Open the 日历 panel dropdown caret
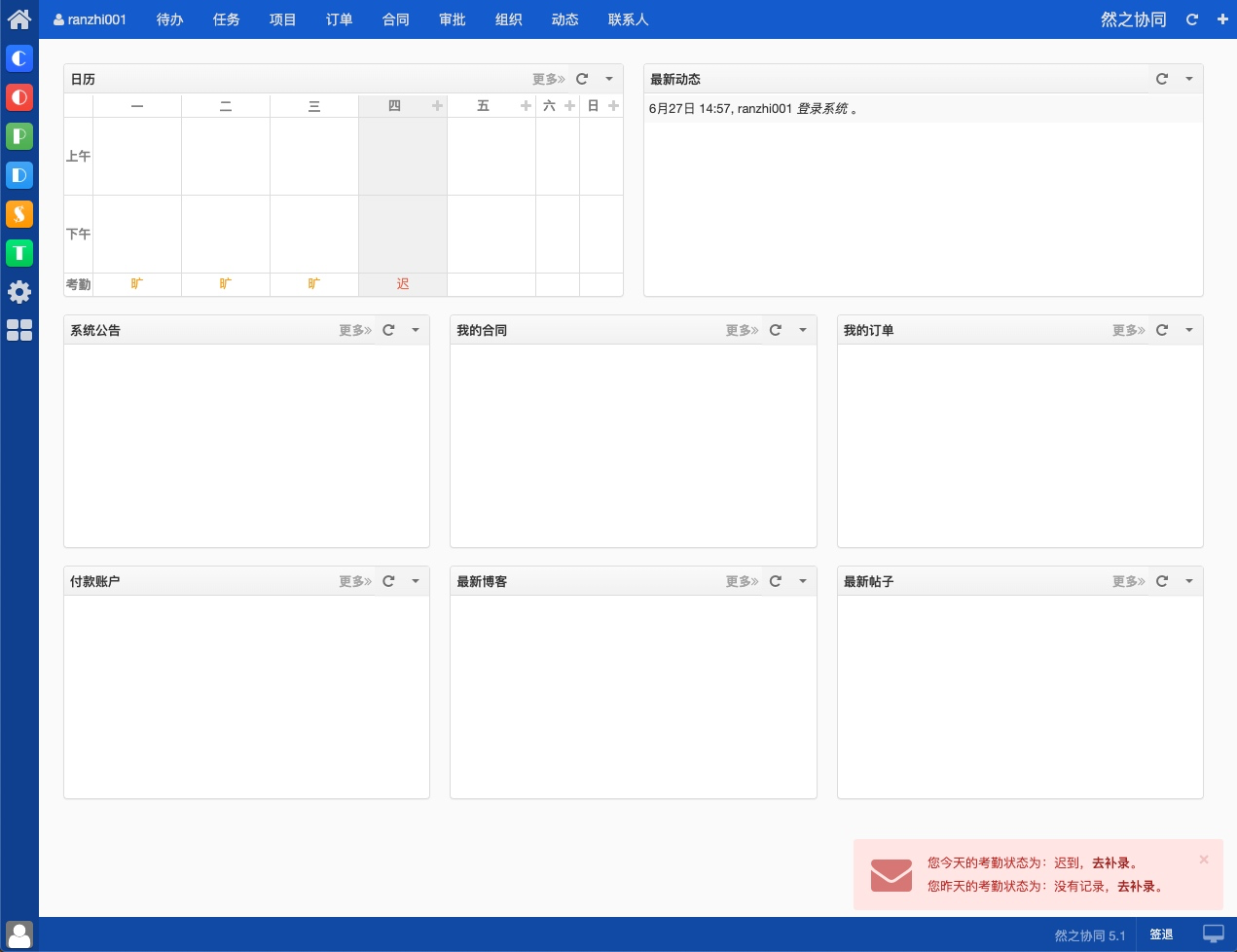This screenshot has width=1237, height=952. [x=609, y=79]
